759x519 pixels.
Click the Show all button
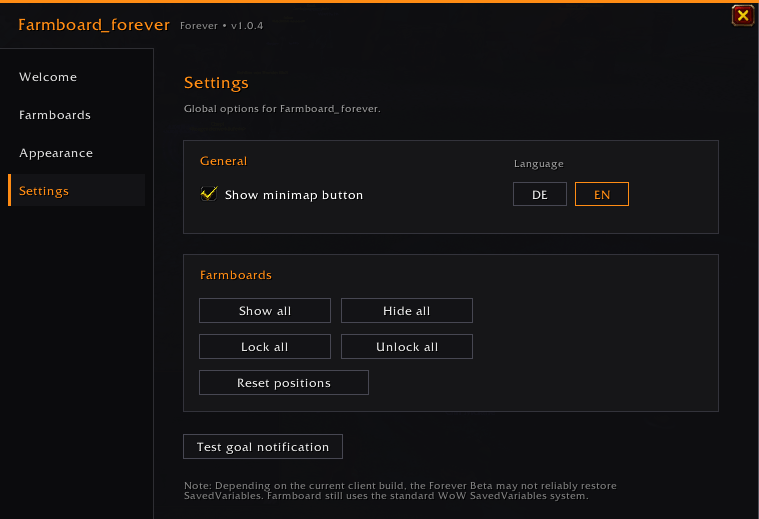click(x=265, y=310)
